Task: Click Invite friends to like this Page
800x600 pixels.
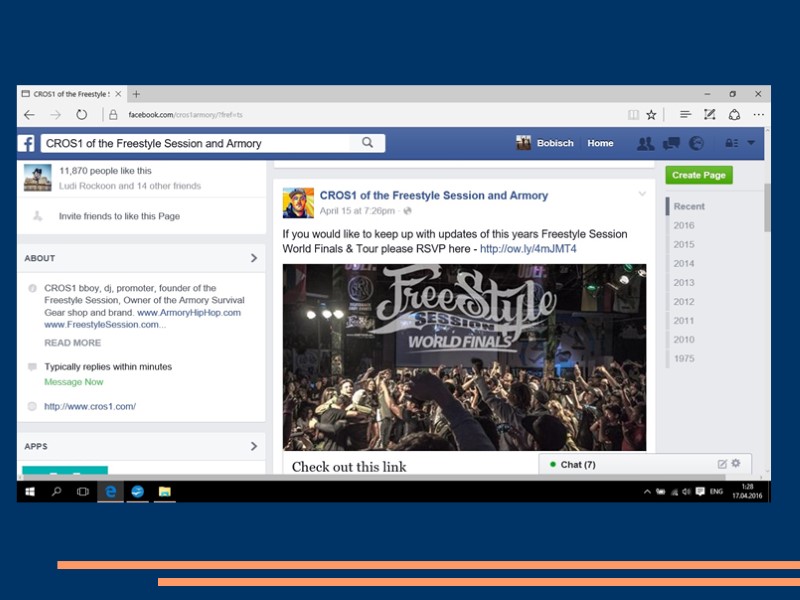Action: [119, 216]
